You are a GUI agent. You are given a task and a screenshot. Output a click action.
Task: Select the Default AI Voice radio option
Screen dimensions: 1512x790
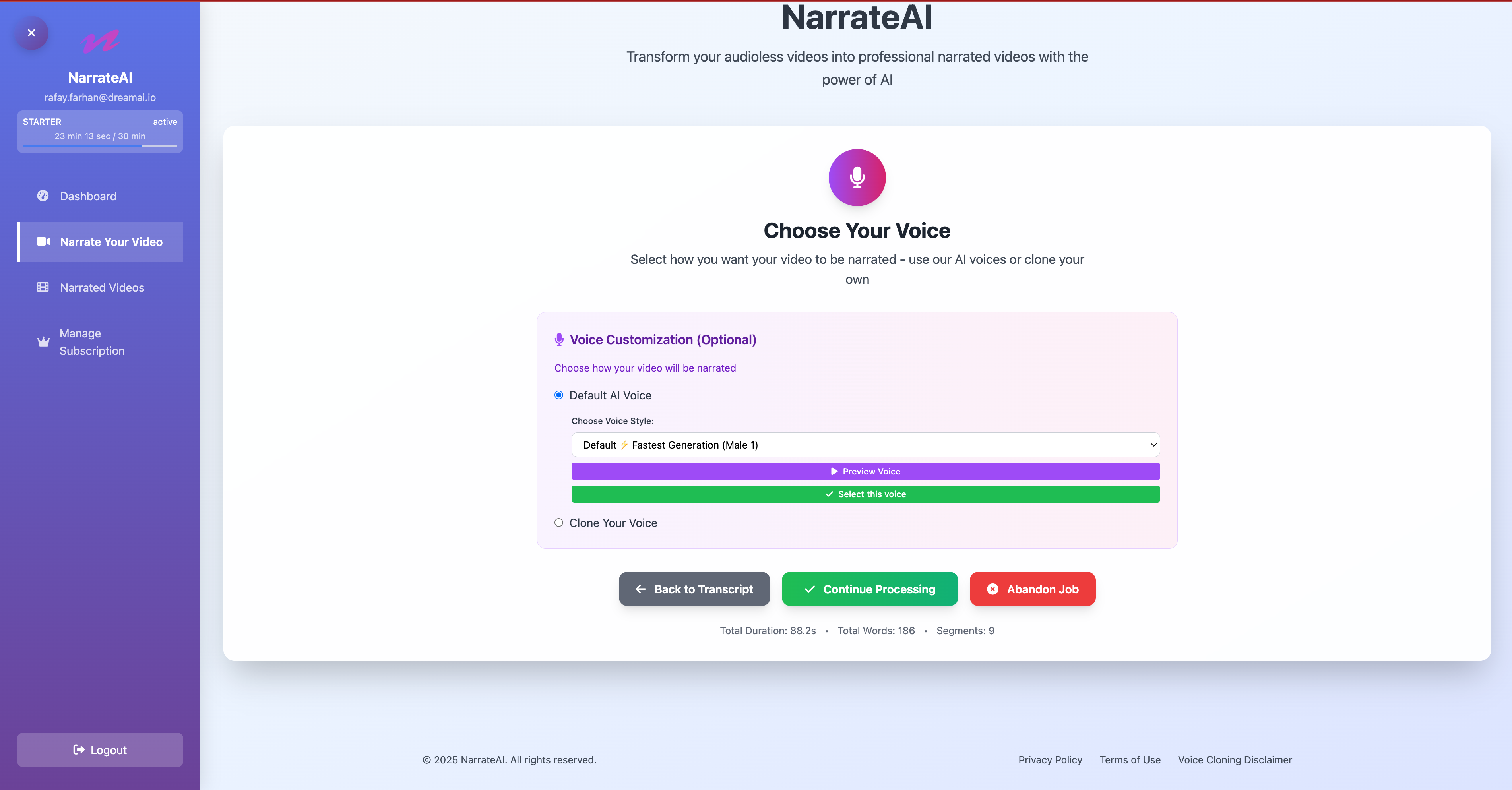[558, 395]
